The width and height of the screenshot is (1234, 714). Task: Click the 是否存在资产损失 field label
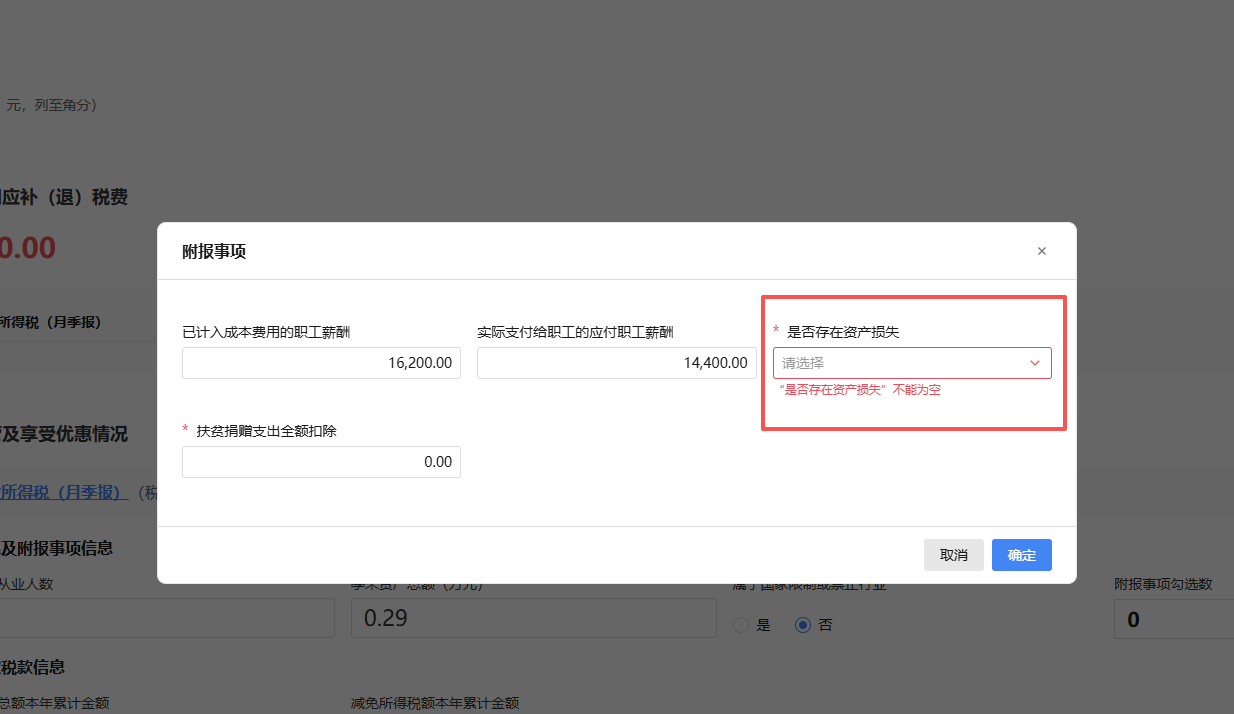pos(843,332)
